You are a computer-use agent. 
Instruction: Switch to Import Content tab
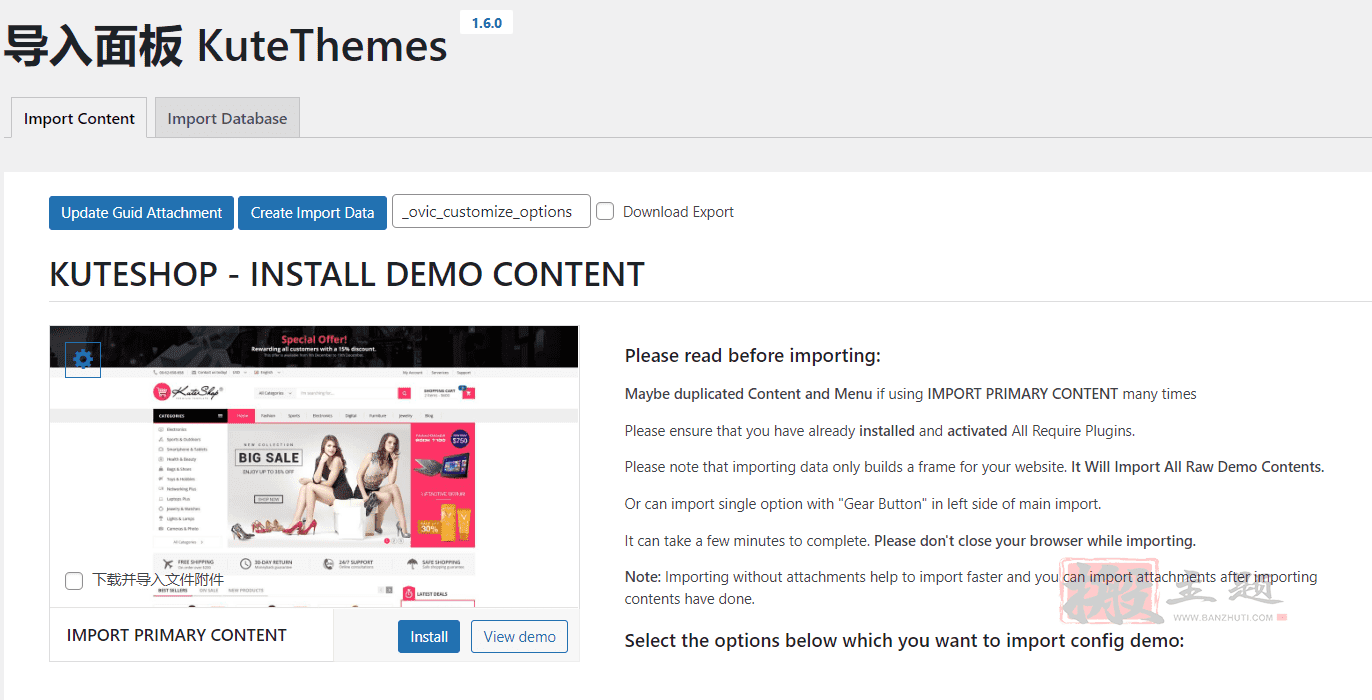coord(79,118)
